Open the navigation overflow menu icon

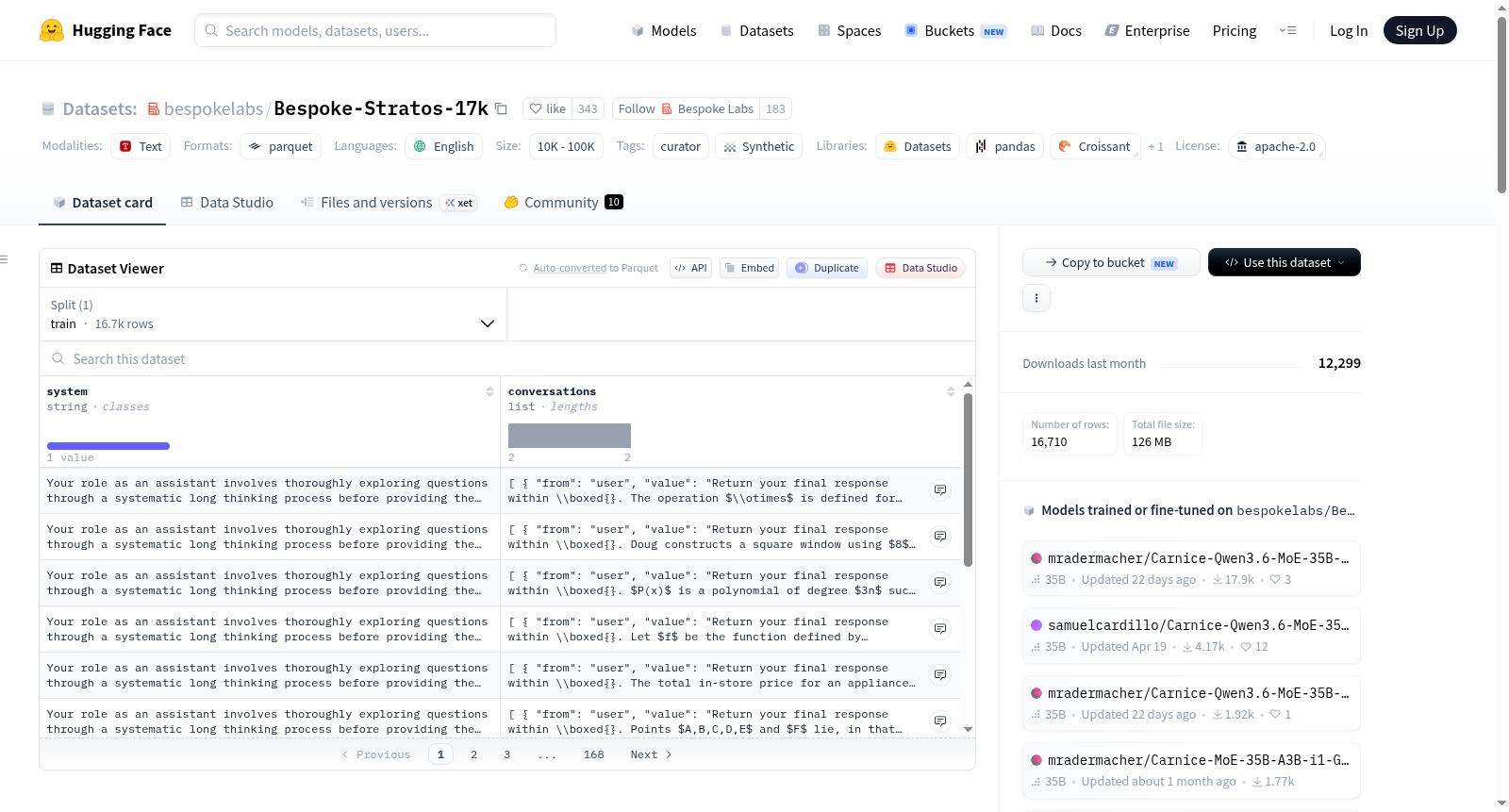point(1287,30)
